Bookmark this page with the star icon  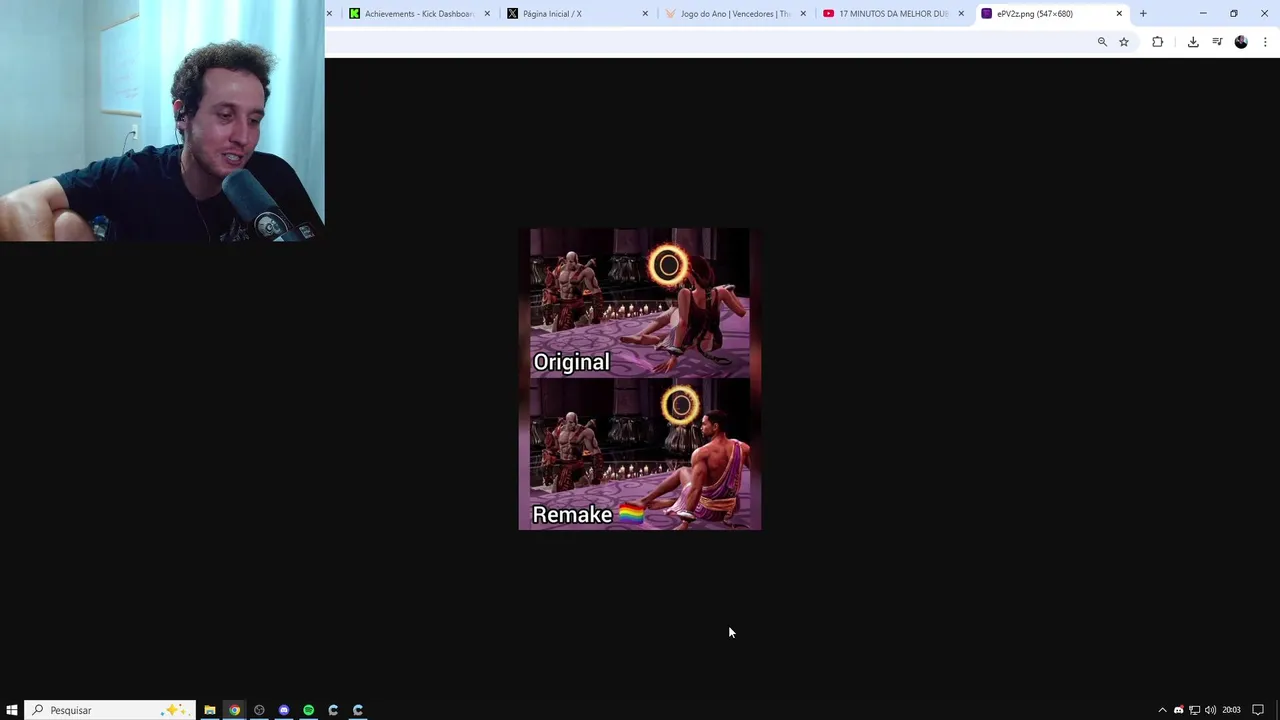pyautogui.click(x=1124, y=42)
